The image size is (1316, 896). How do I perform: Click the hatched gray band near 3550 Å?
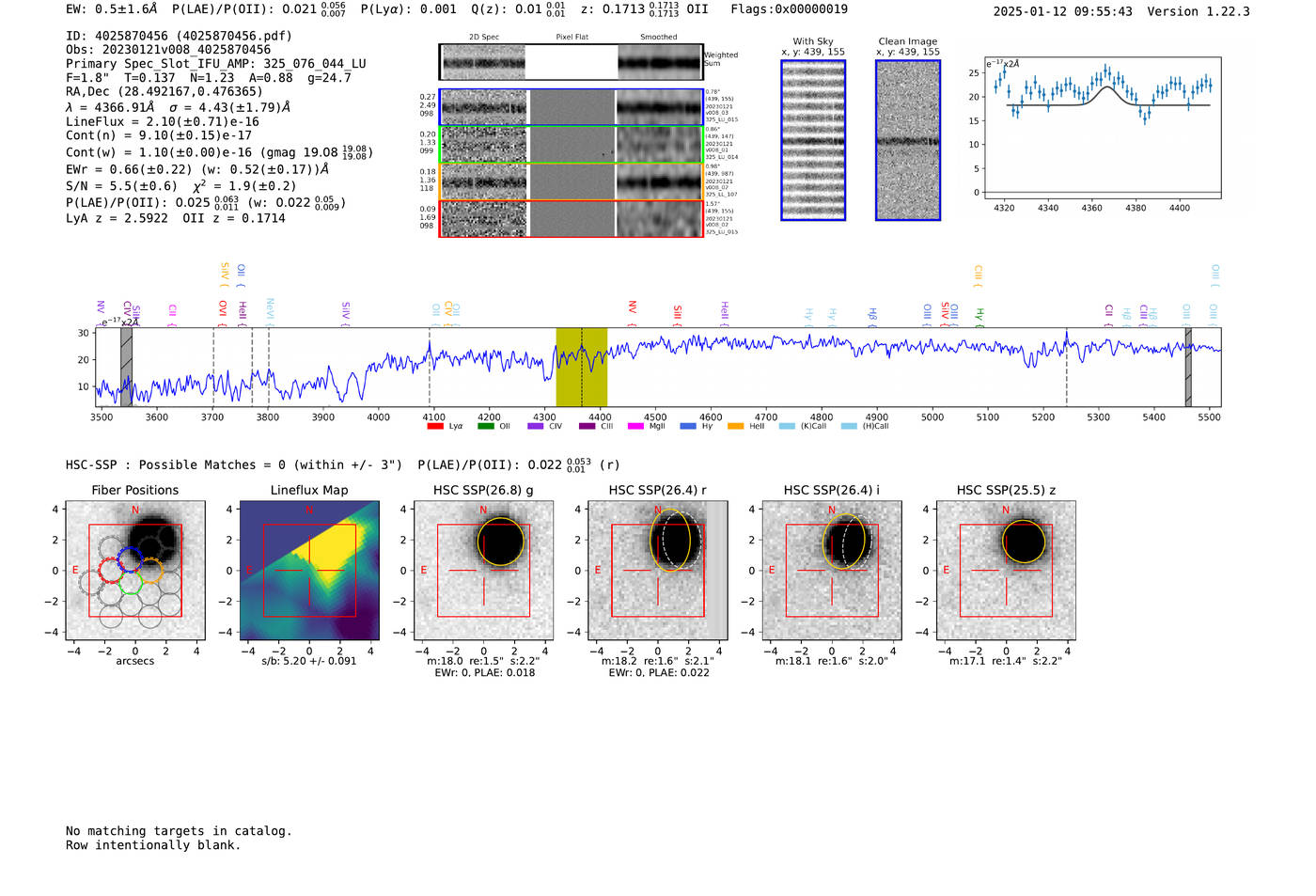pyautogui.click(x=126, y=367)
